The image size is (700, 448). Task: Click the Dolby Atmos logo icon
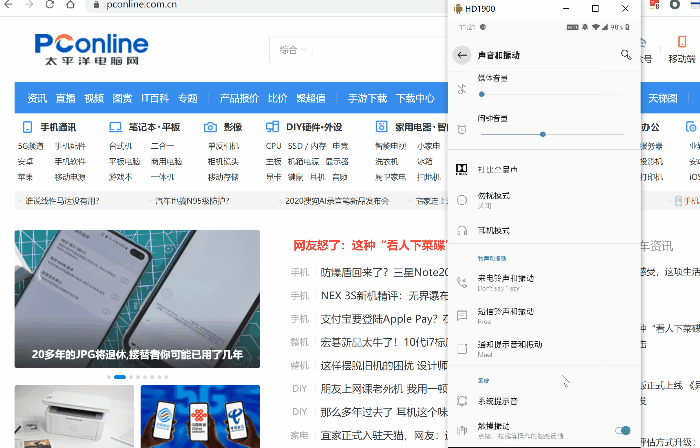462,169
